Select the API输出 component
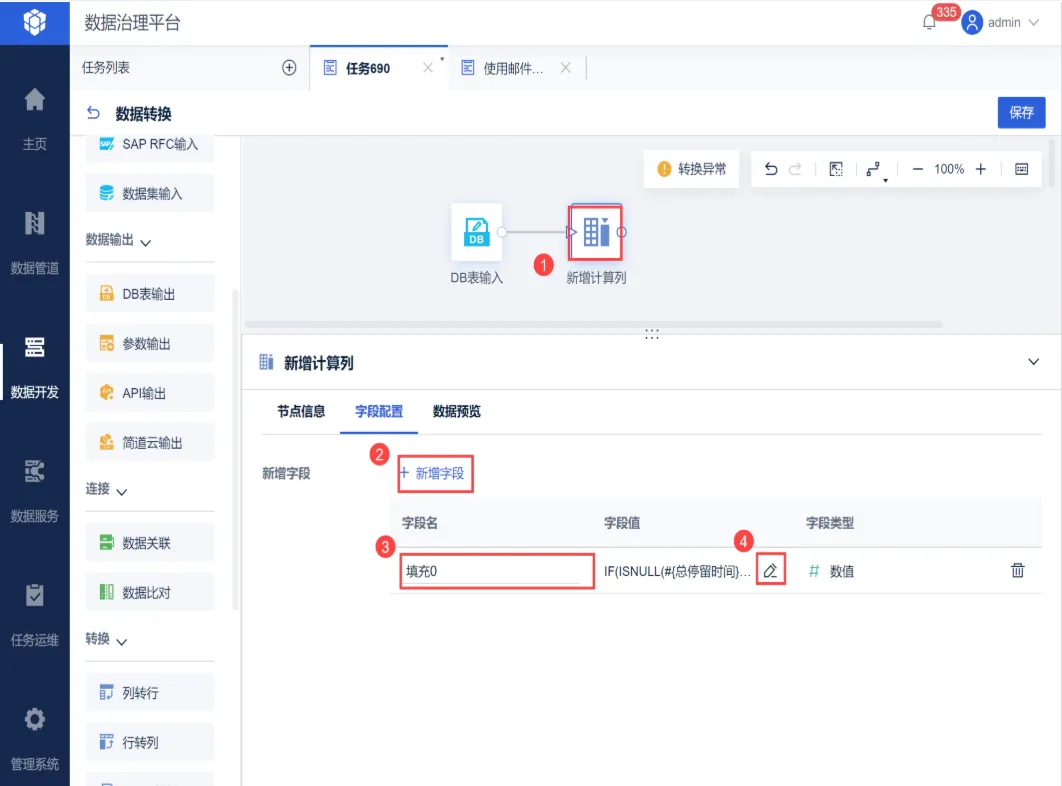This screenshot has height=786, width=1062. pos(150,393)
